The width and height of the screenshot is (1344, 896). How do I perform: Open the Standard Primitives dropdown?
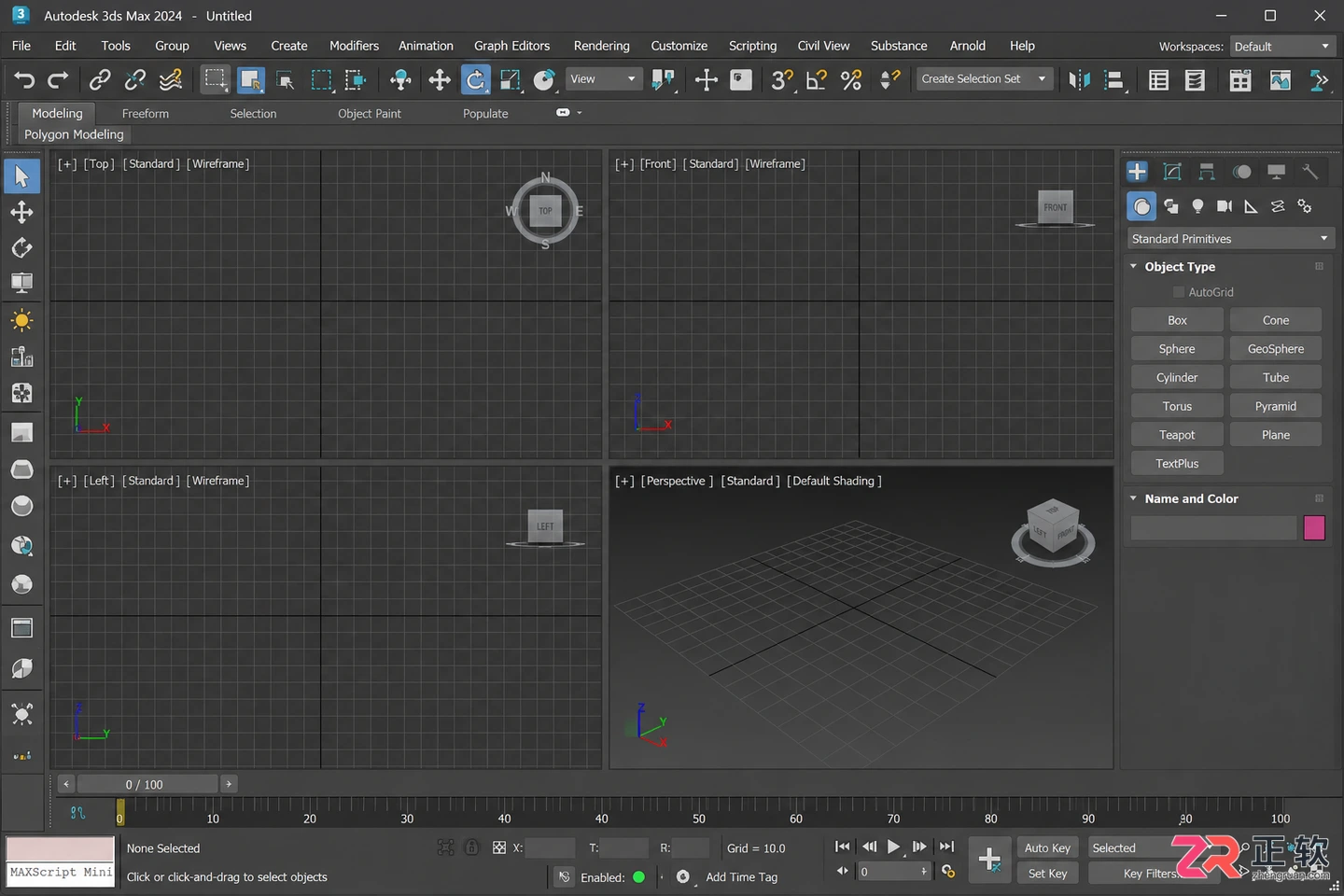click(x=1230, y=239)
